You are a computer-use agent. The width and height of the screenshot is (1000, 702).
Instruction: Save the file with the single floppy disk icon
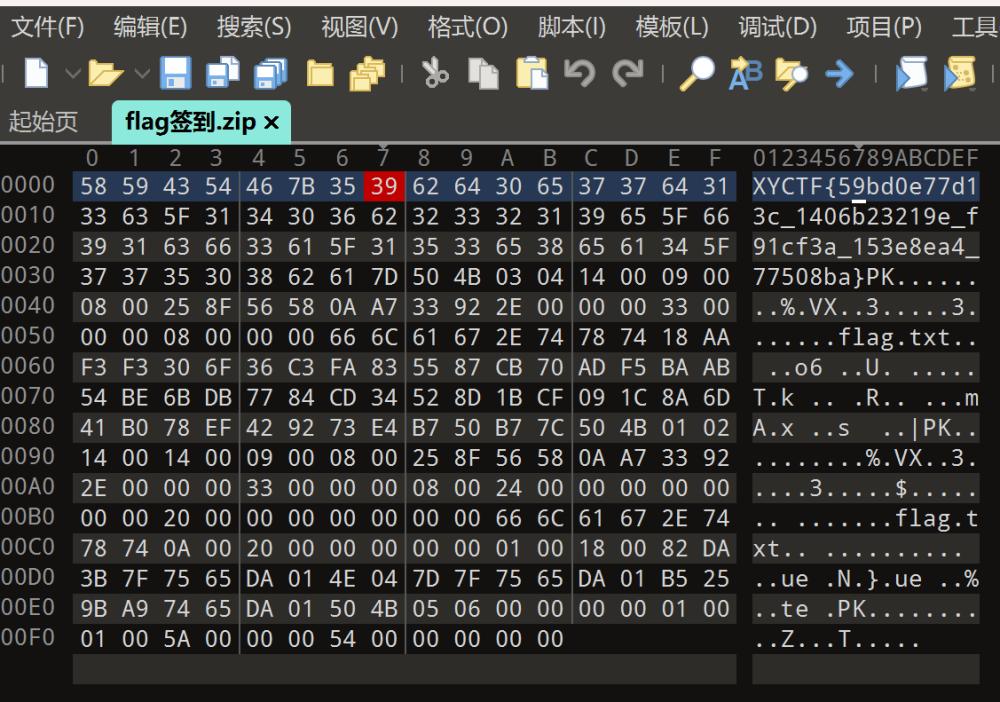pos(175,73)
